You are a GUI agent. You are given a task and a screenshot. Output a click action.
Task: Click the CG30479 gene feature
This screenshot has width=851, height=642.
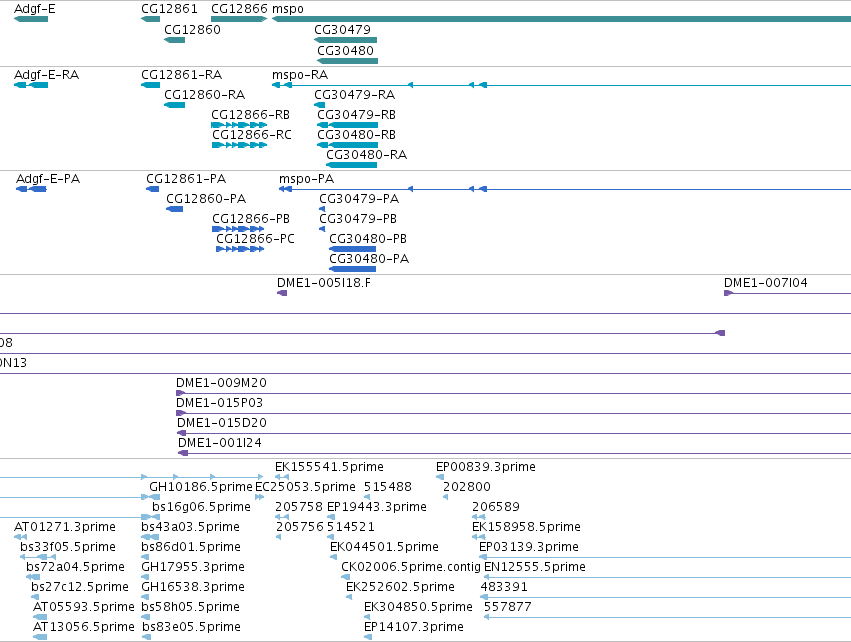[345, 40]
